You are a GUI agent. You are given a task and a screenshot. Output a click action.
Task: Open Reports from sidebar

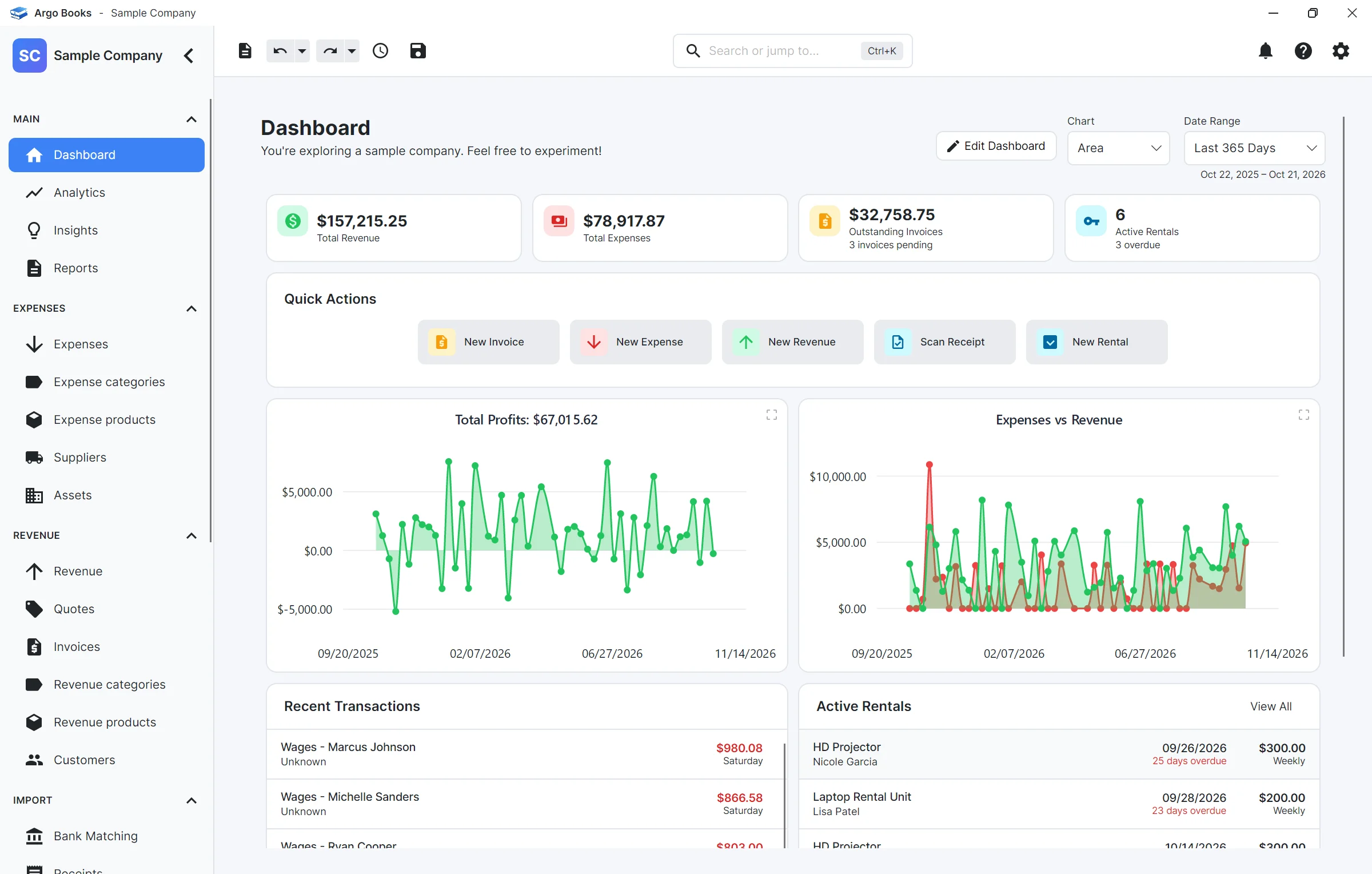(106, 268)
